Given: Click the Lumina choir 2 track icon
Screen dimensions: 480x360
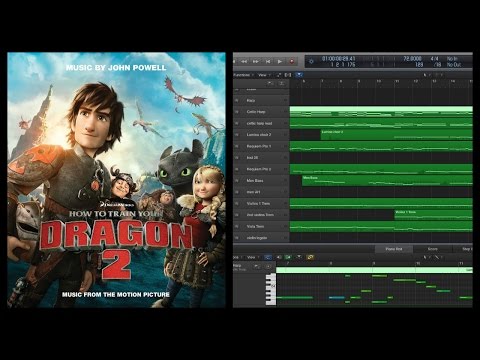Looking at the screenshot, I should (237, 135).
